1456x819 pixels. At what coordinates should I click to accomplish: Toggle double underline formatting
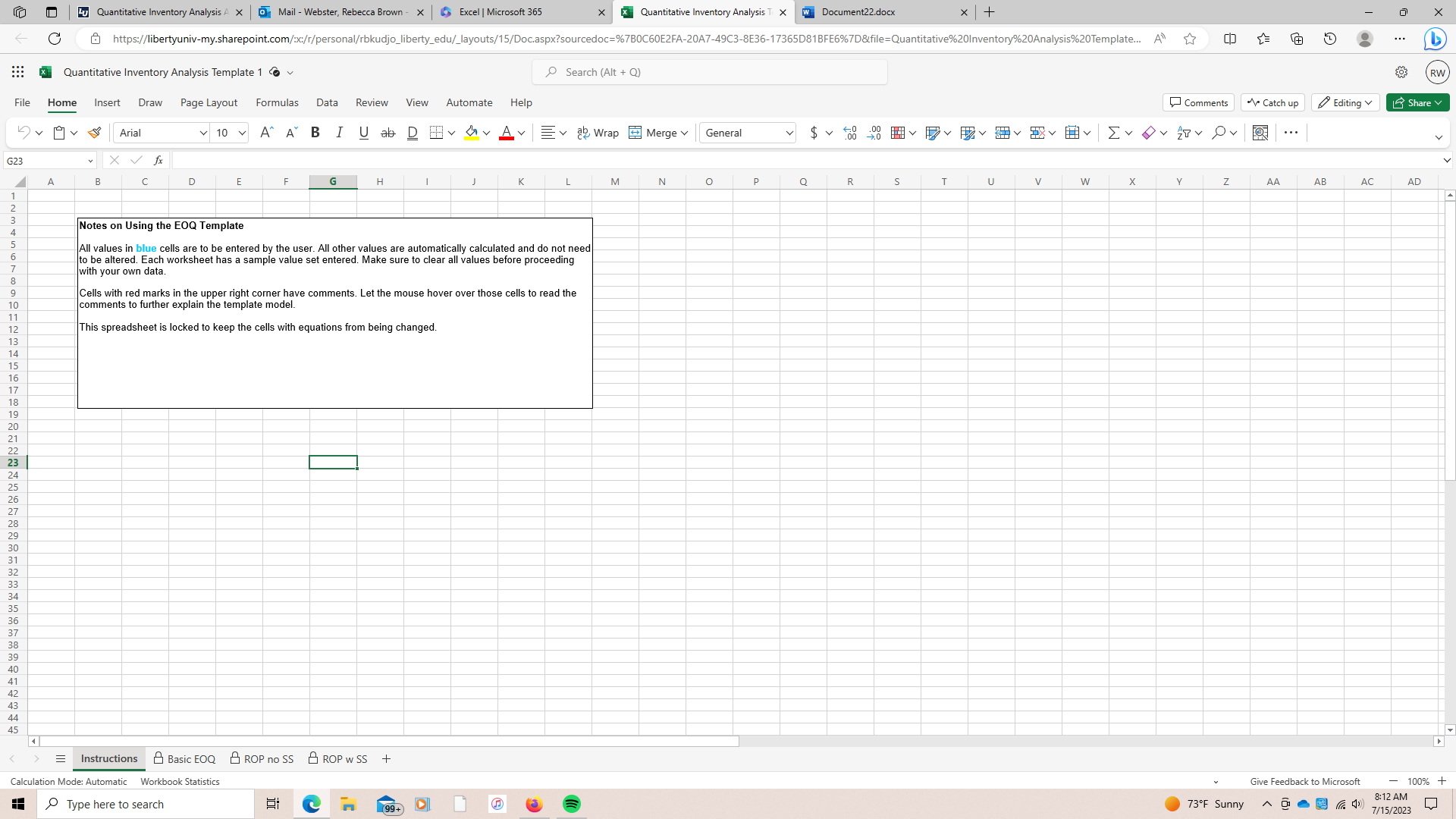(413, 133)
